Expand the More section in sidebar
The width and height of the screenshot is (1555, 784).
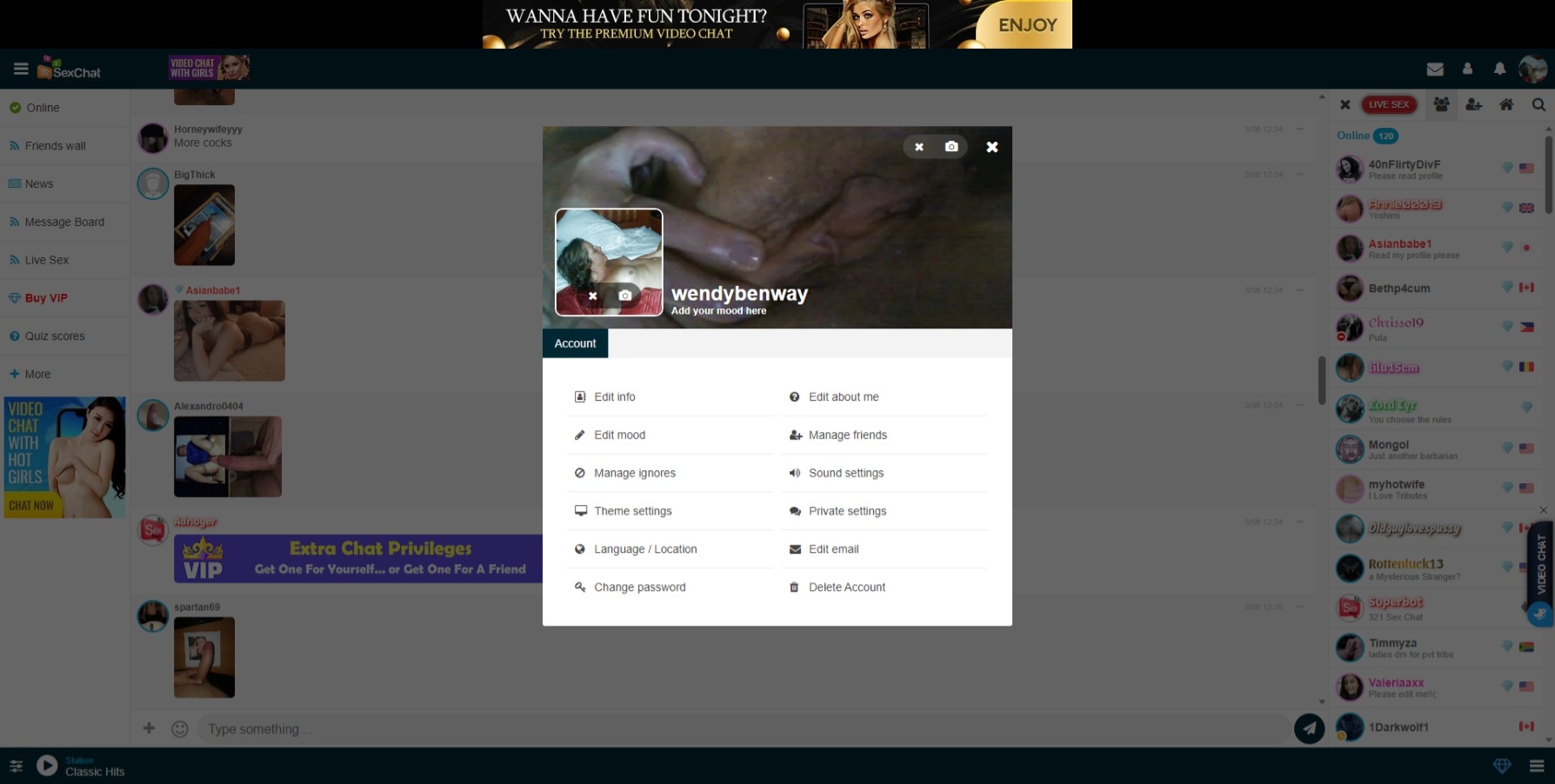[x=37, y=374]
